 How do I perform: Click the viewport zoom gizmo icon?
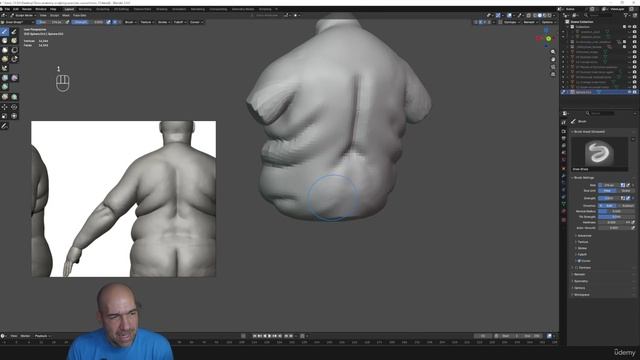553,52
